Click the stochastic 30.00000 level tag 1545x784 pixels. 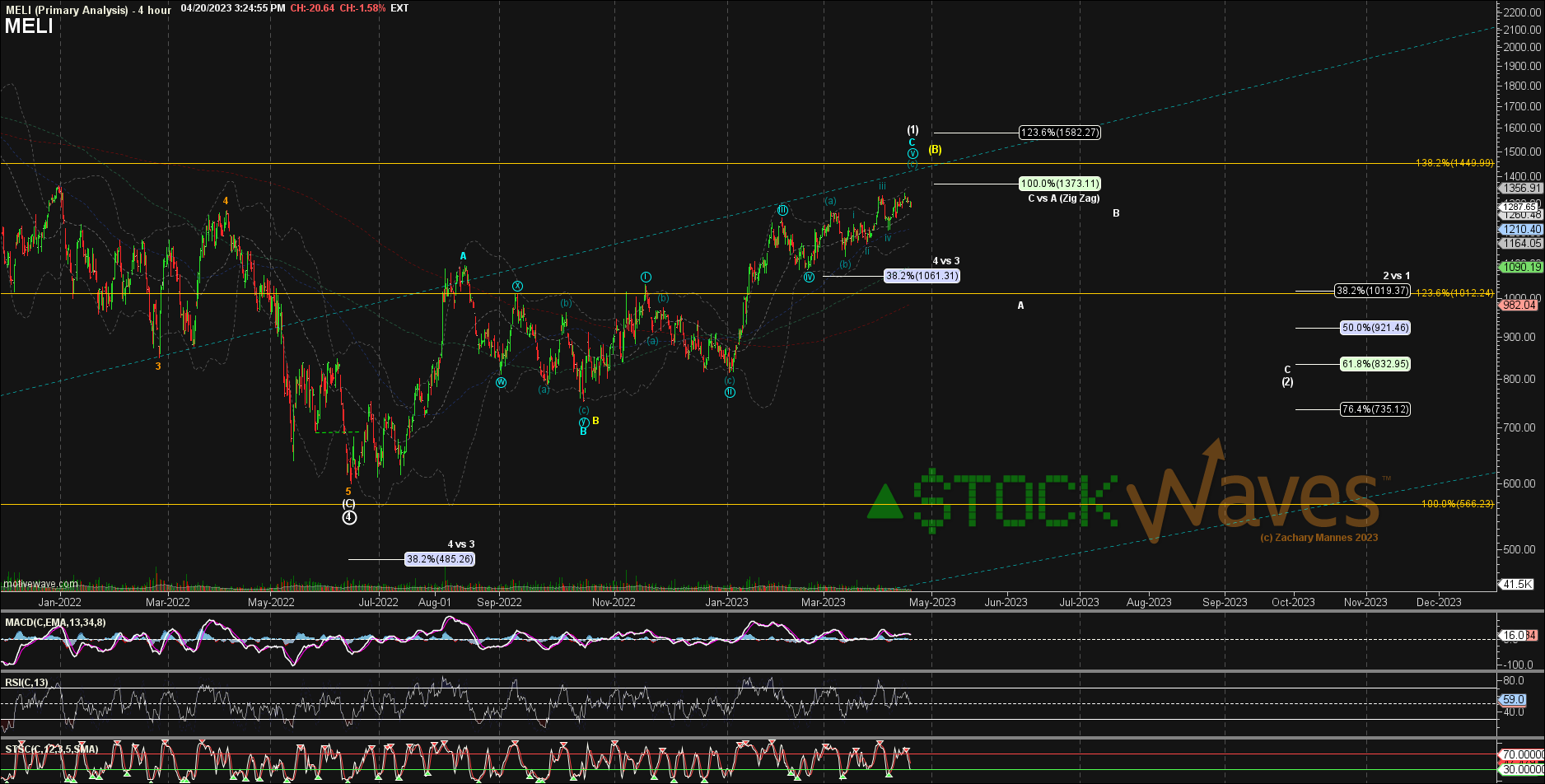[1521, 770]
